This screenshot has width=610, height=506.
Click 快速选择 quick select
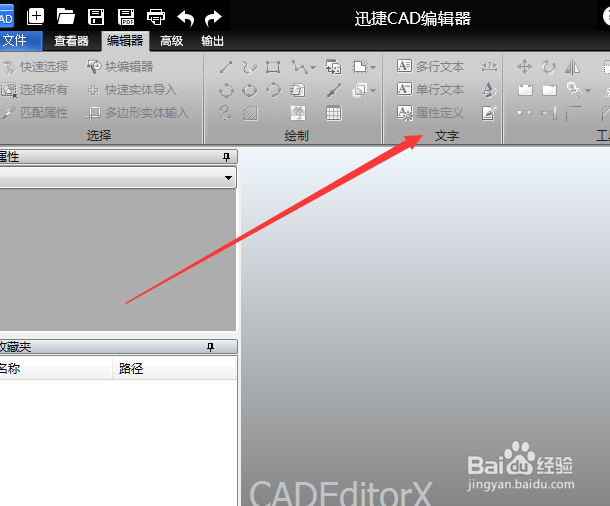[35, 67]
